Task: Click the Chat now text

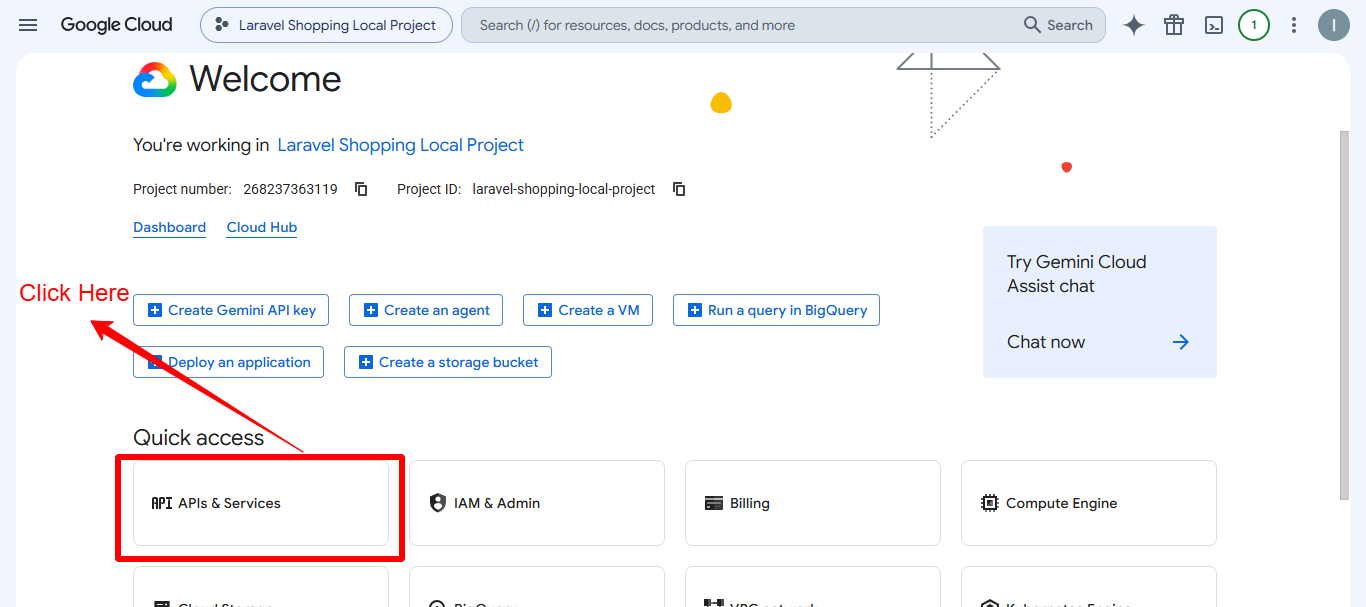Action: point(1046,342)
